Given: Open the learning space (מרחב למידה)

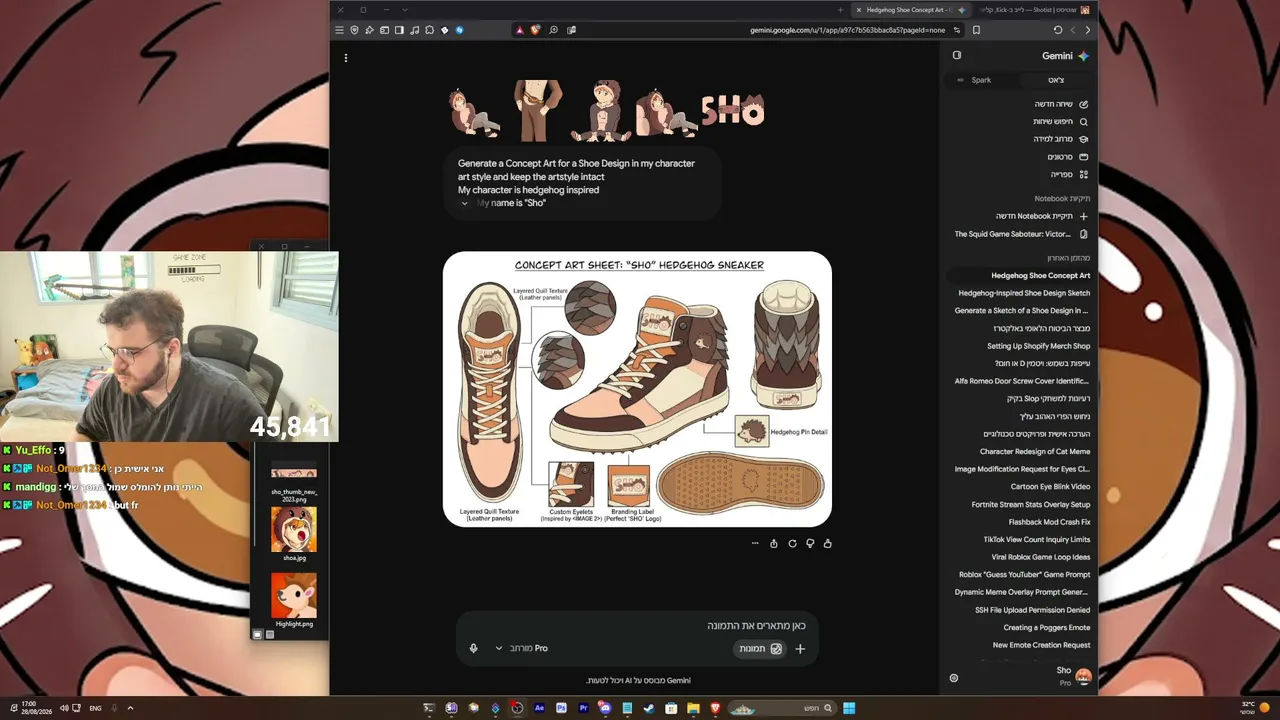Looking at the screenshot, I should tap(1060, 139).
